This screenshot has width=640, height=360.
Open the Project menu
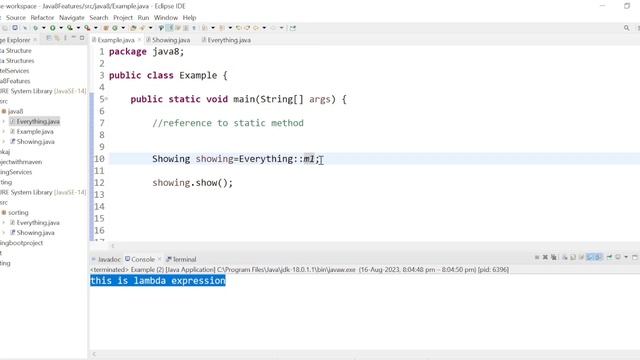click(123, 18)
